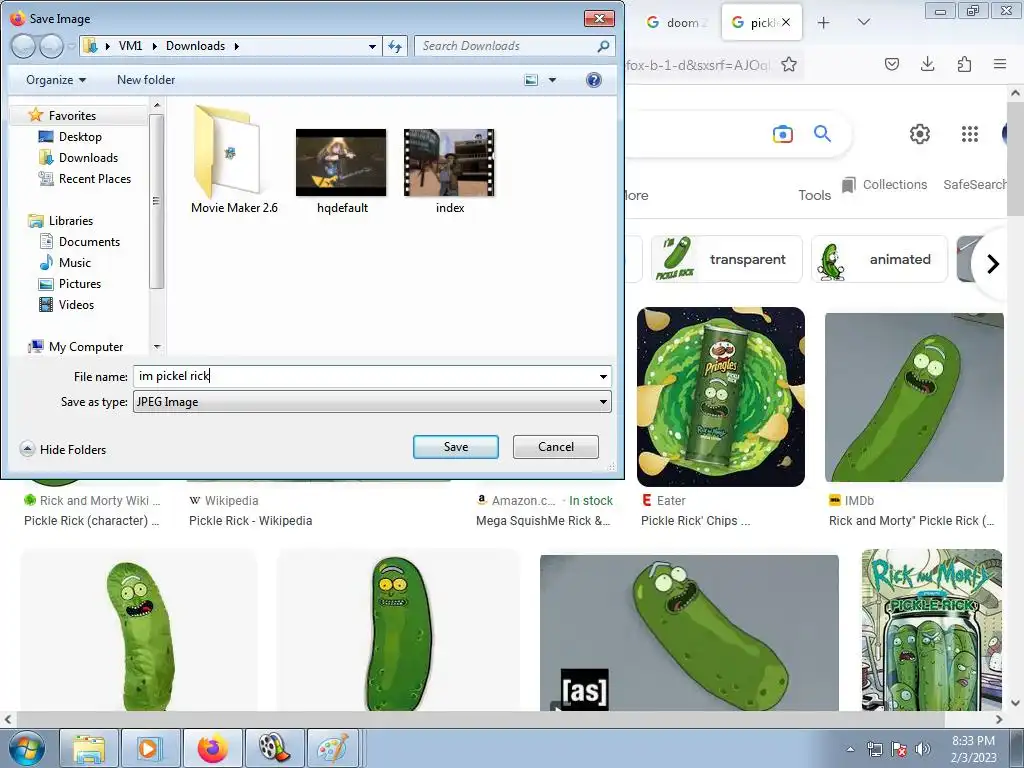Select My Computer in the navigation pane
This screenshot has height=768, width=1024.
86,347
